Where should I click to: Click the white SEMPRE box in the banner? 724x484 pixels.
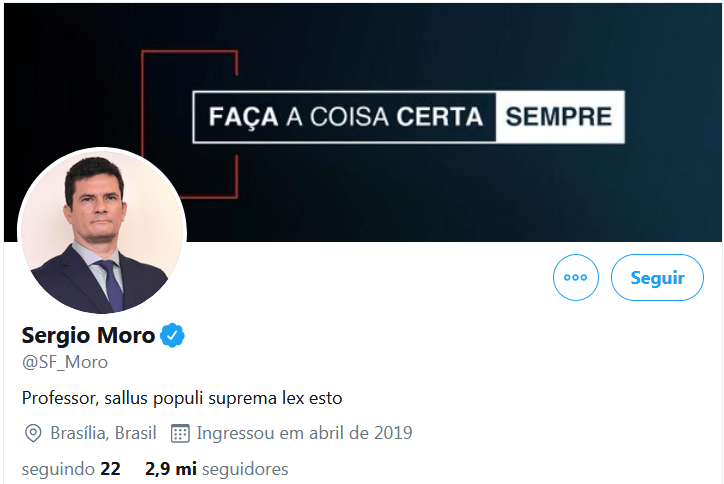(559, 117)
